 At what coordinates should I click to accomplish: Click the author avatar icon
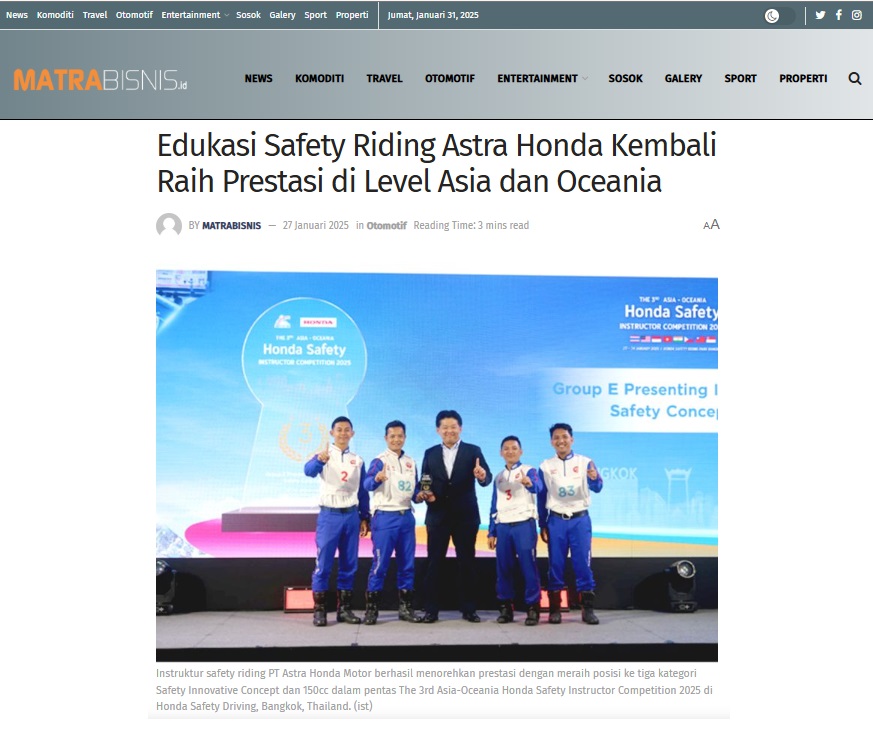click(169, 226)
